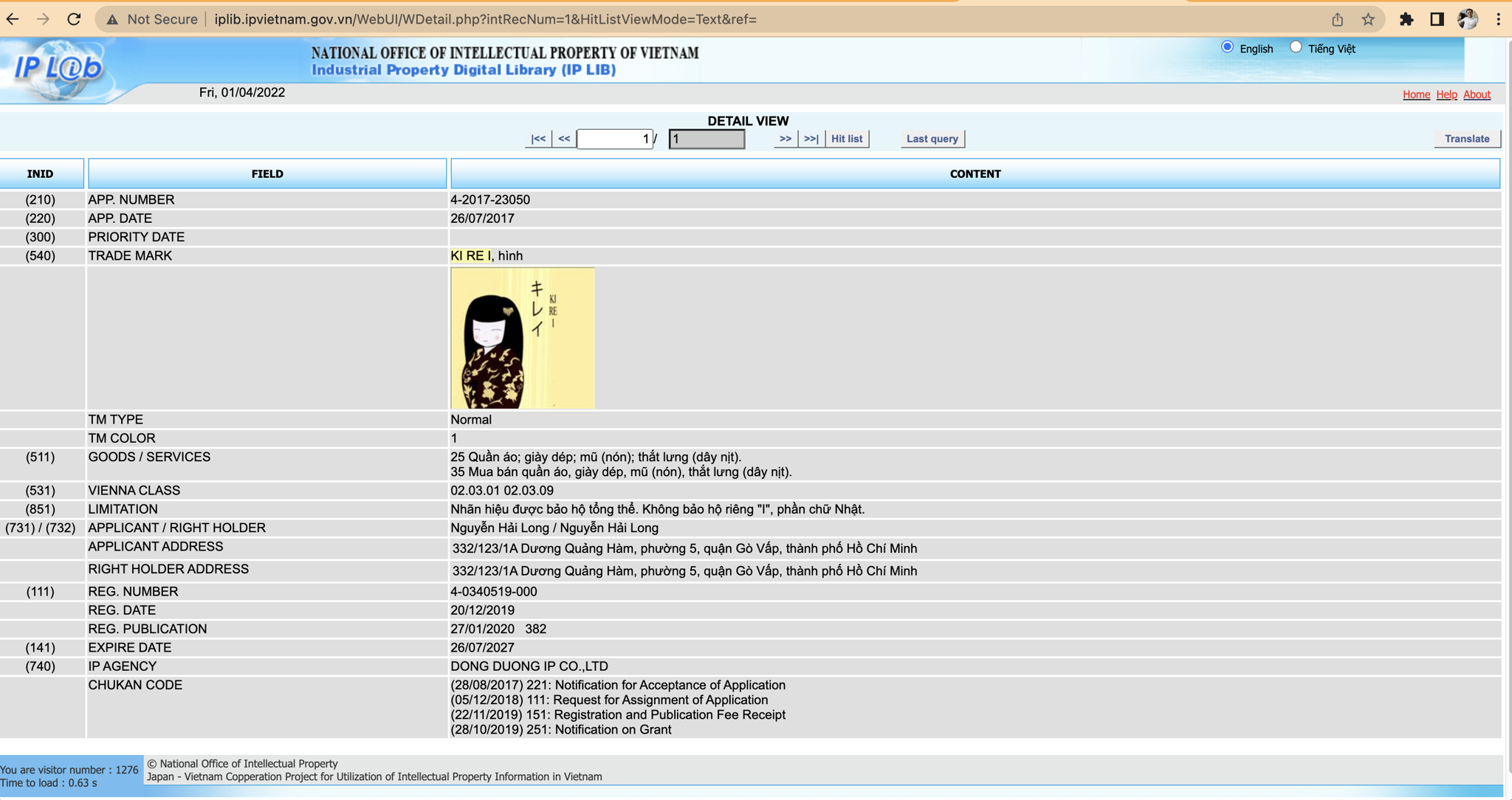Open the browser side panel icon
This screenshot has width=1512, height=800.
[x=1437, y=19]
